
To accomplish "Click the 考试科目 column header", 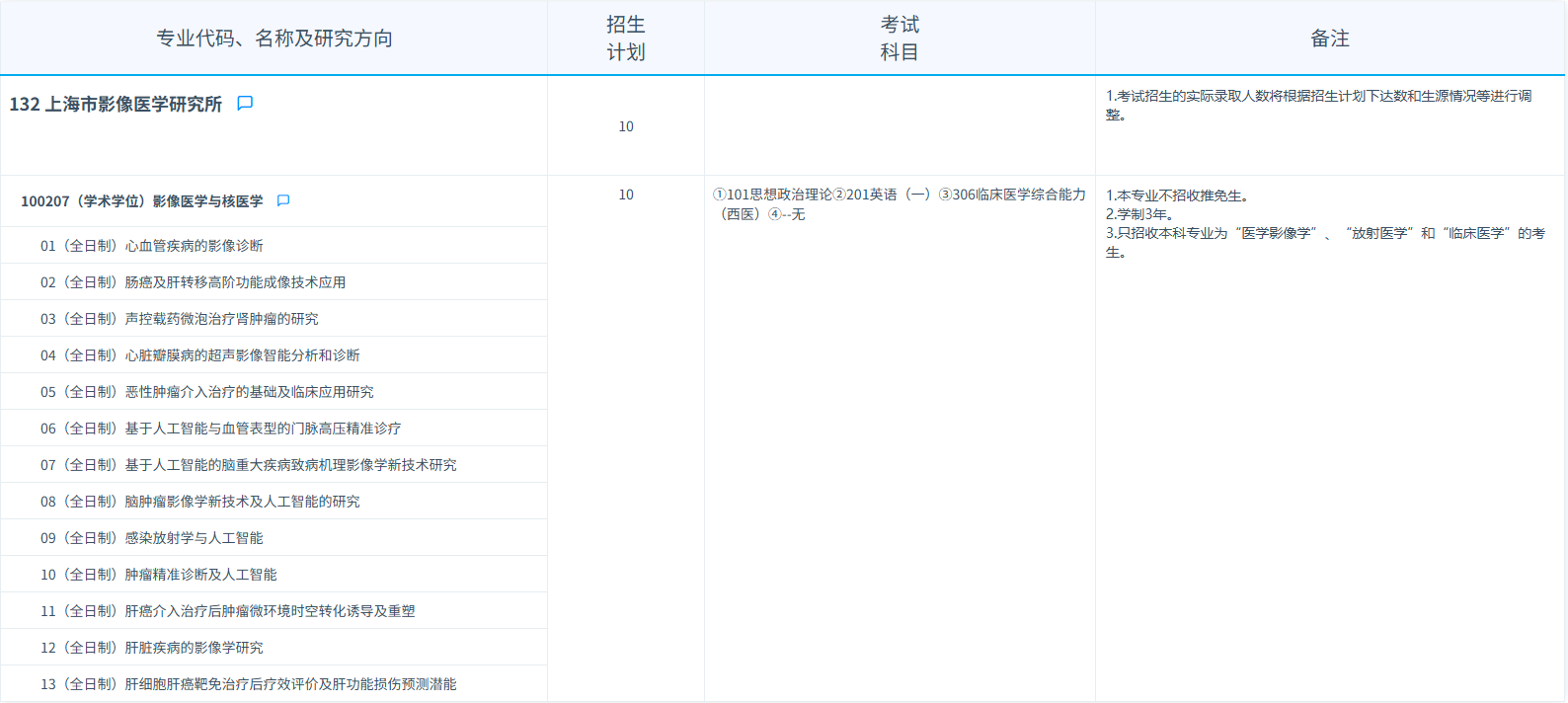I will (899, 39).
